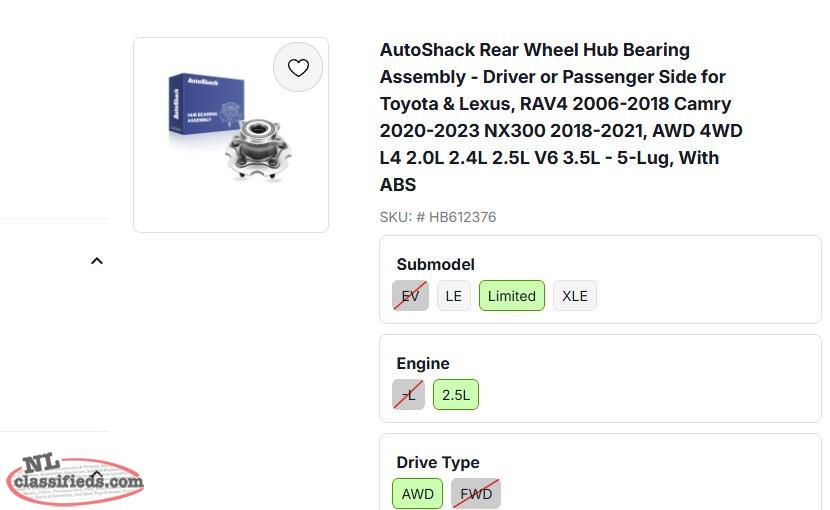Open the wheel hub bearing product image
The image size is (830, 510).
point(231,135)
